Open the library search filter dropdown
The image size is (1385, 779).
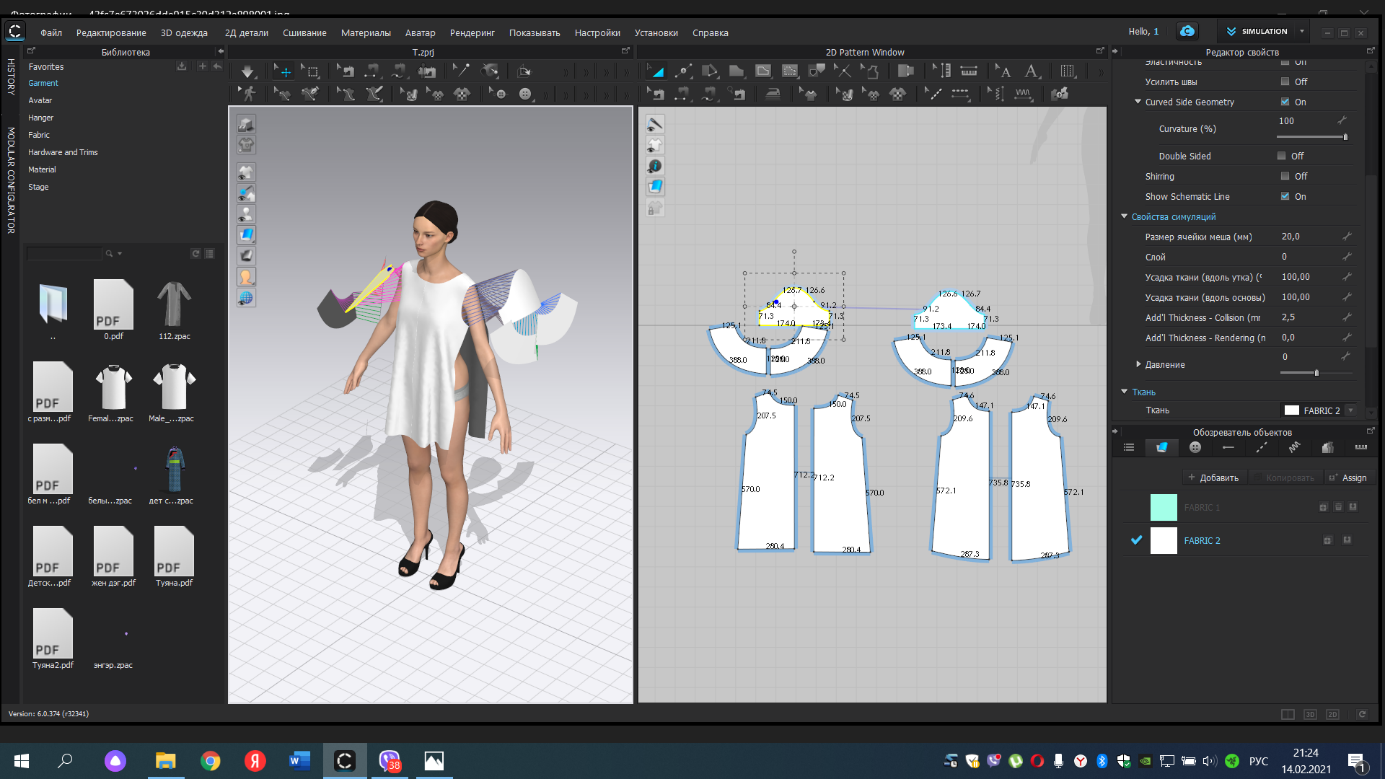coord(114,254)
